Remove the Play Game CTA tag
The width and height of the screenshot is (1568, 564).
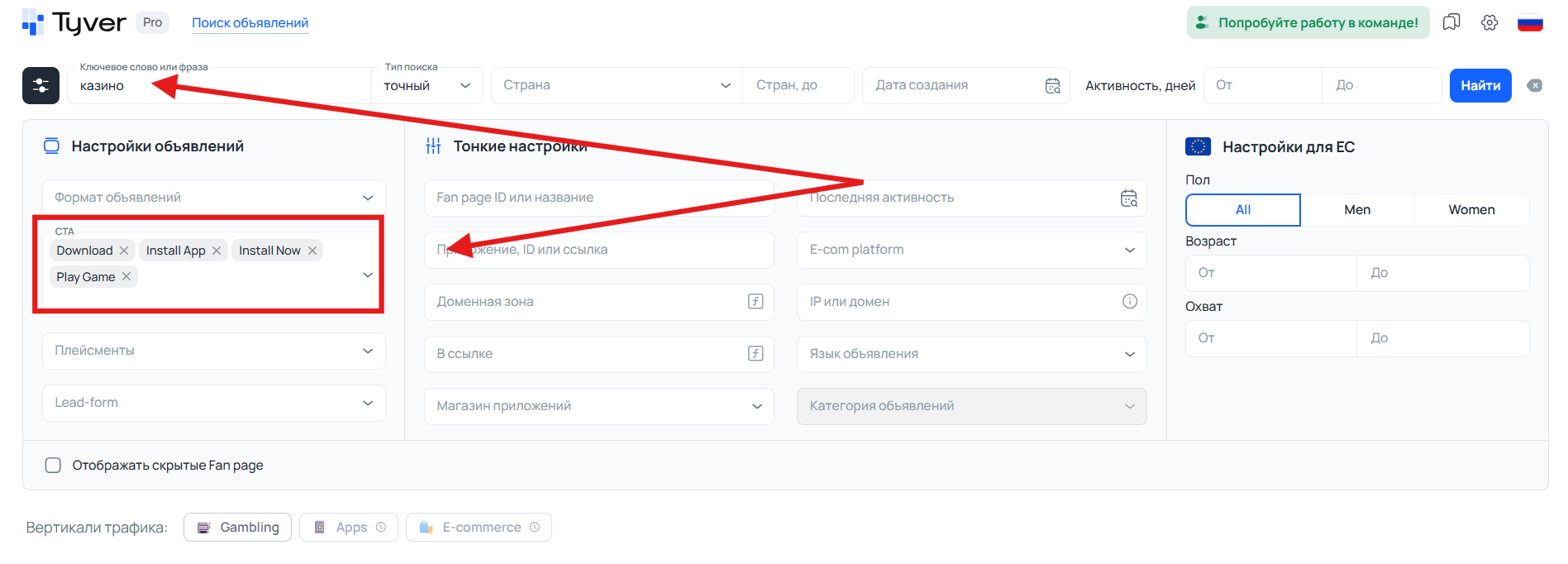[x=126, y=277]
